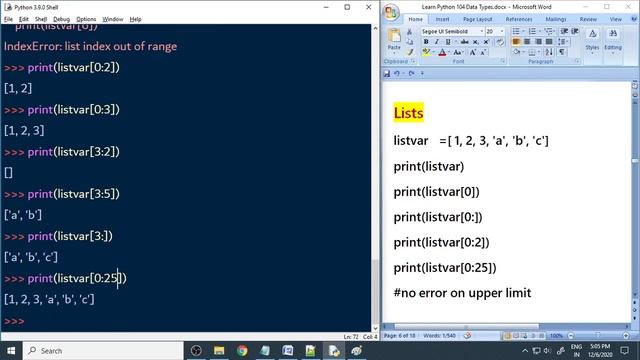The width and height of the screenshot is (640, 360).
Task: Toggle Justify alignment in Paragraph group
Action: pyautogui.click(x=549, y=42)
